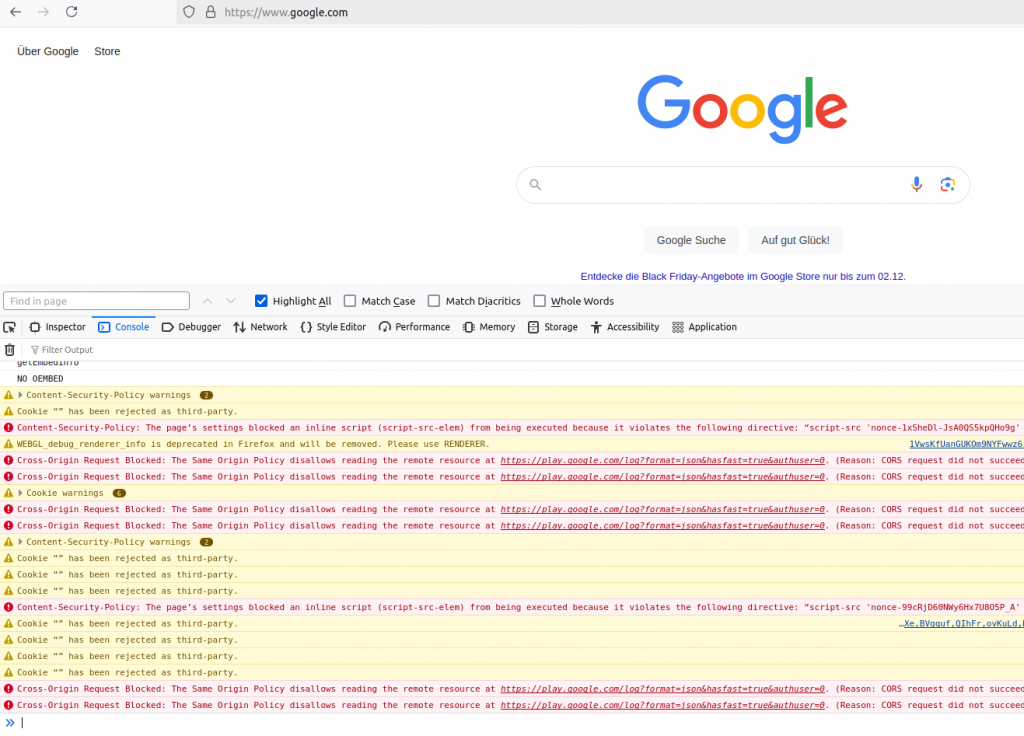Switch to the Network tab

(x=260, y=327)
